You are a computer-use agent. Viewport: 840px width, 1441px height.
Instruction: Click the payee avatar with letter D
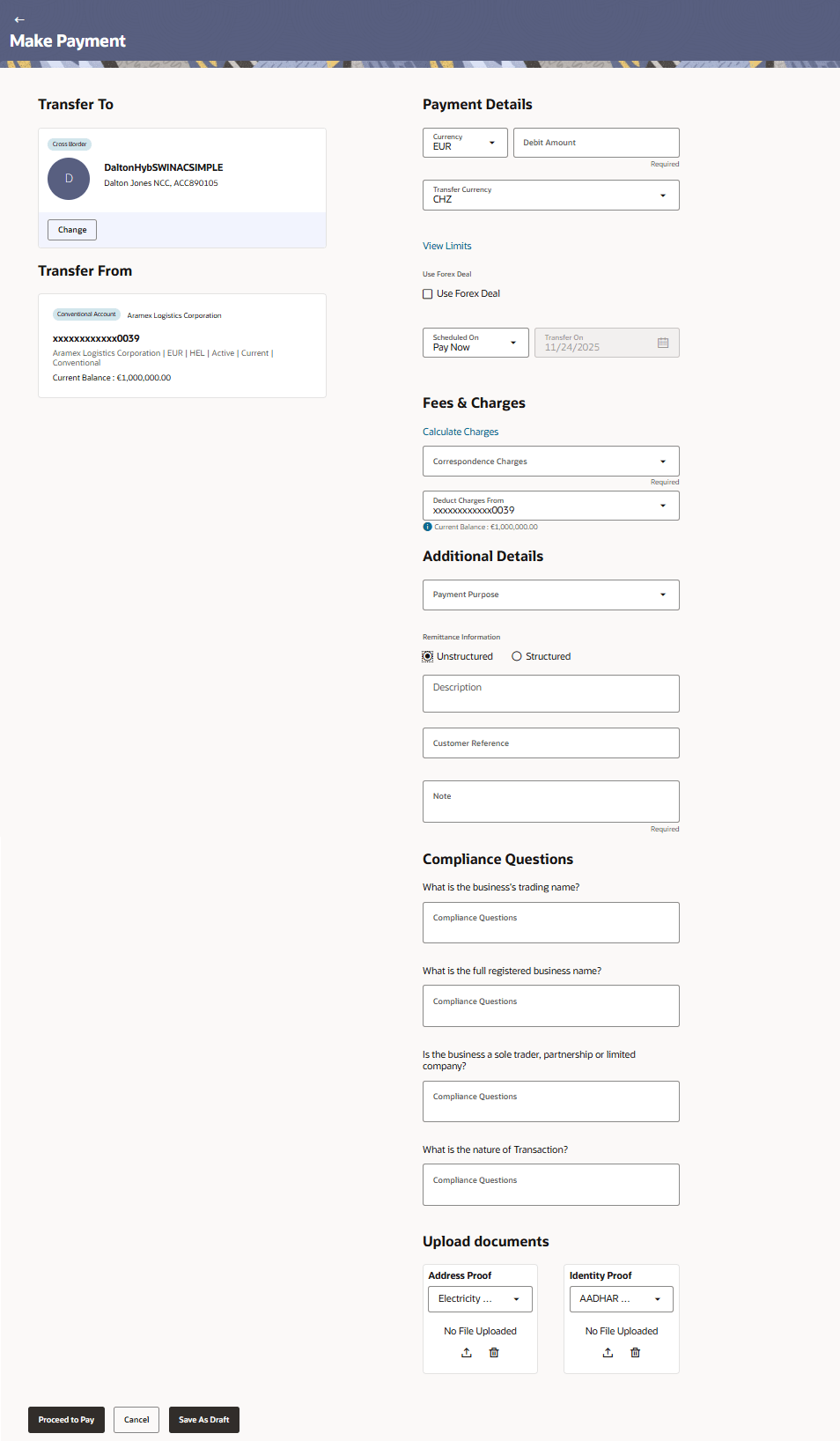point(69,179)
